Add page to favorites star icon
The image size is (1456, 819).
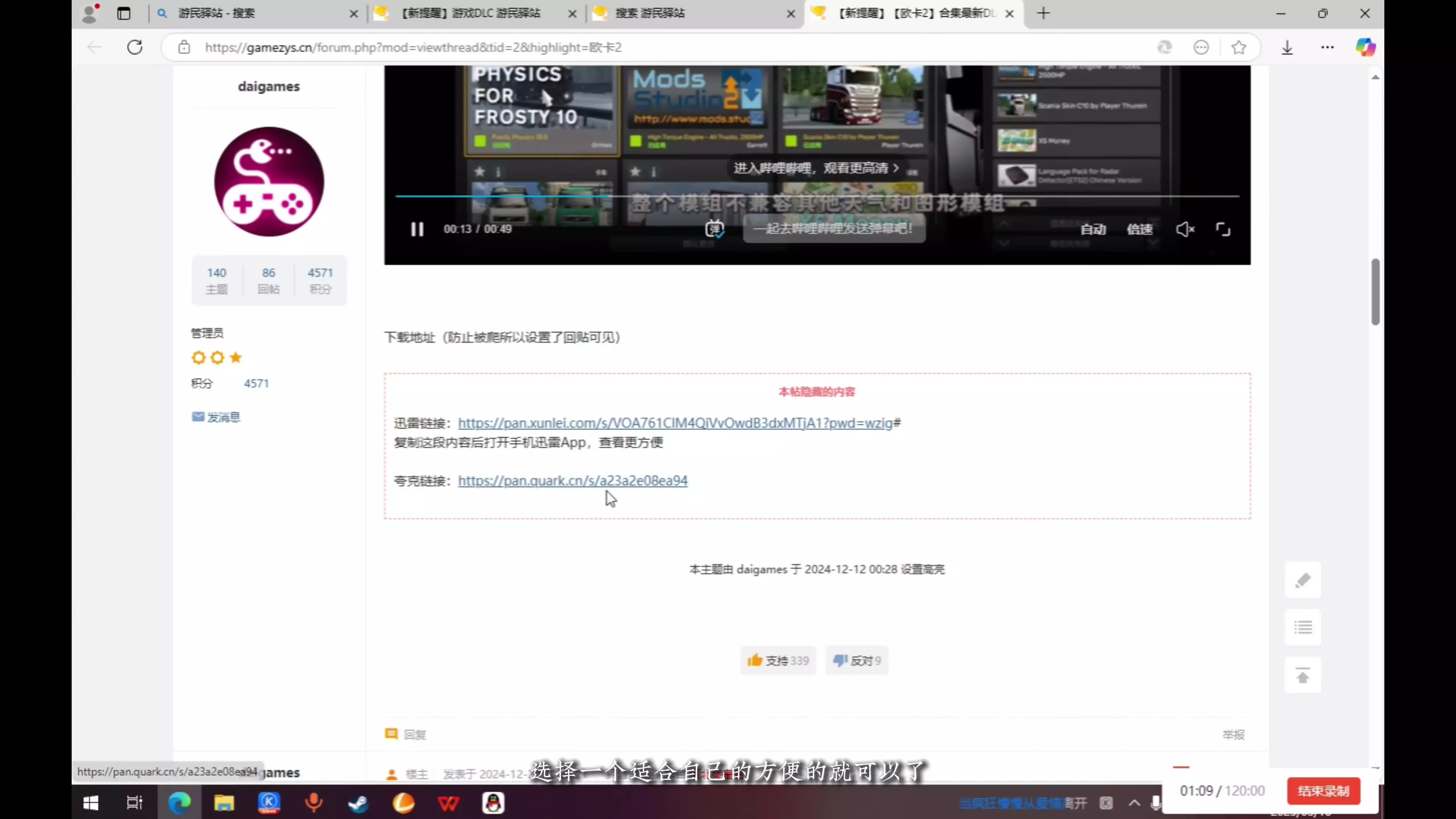[x=1238, y=47]
